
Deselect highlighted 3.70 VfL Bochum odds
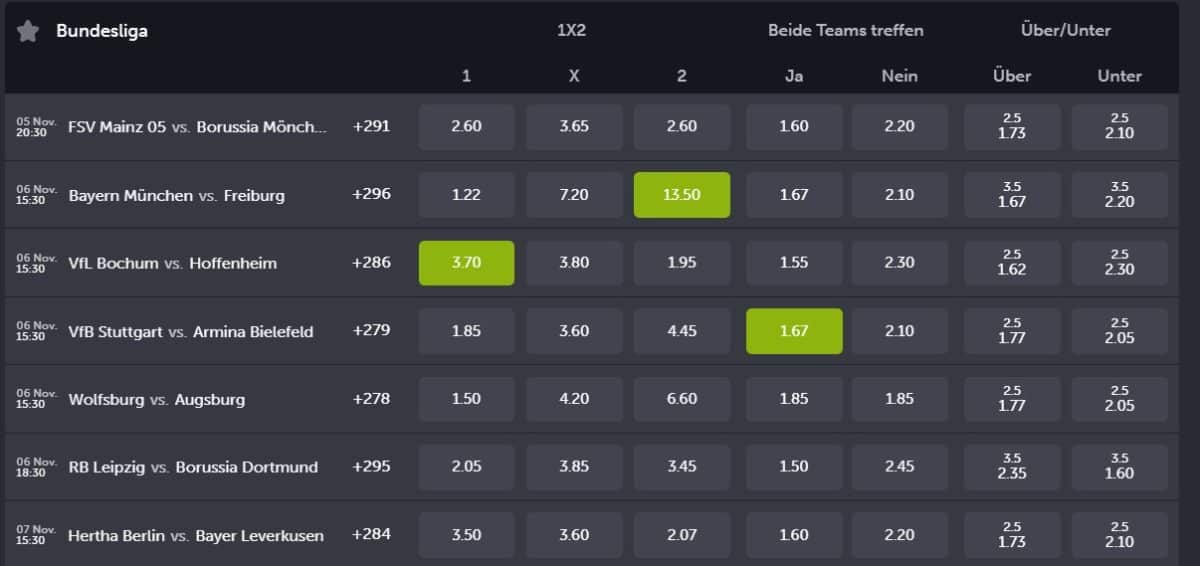click(x=466, y=263)
